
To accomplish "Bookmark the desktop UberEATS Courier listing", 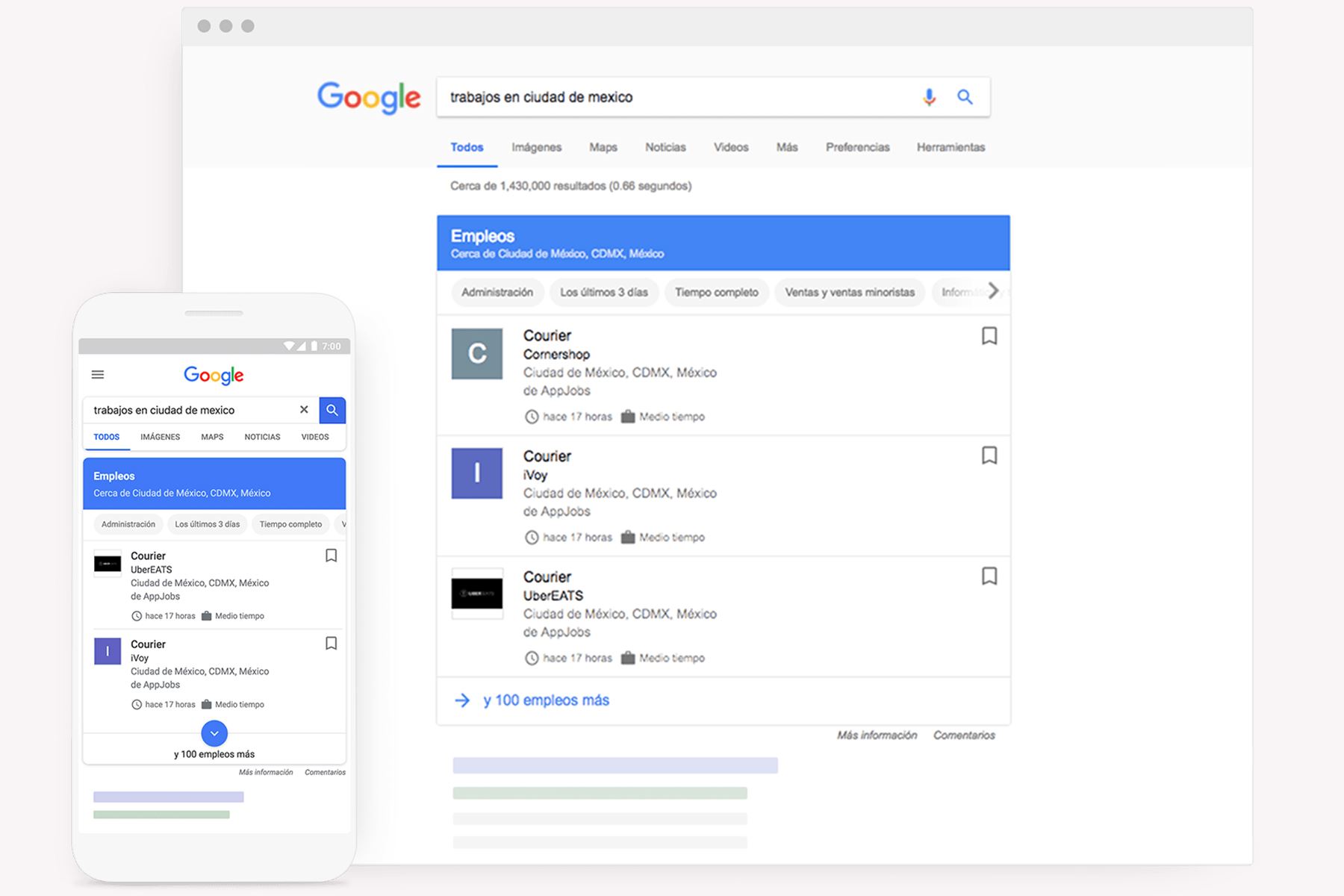I will [x=989, y=576].
